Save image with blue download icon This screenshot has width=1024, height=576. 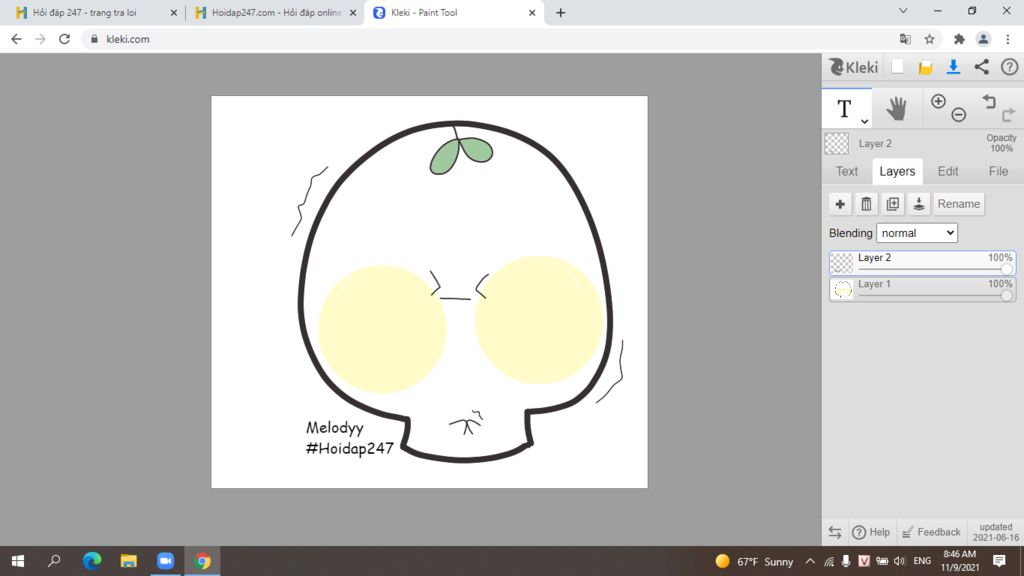tap(953, 67)
